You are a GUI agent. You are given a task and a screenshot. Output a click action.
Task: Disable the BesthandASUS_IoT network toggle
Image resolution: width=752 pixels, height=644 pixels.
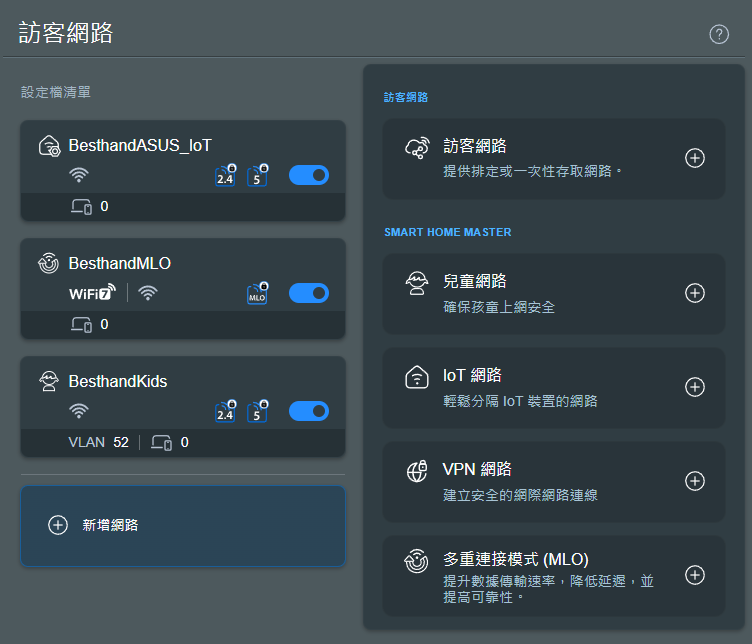tap(309, 175)
